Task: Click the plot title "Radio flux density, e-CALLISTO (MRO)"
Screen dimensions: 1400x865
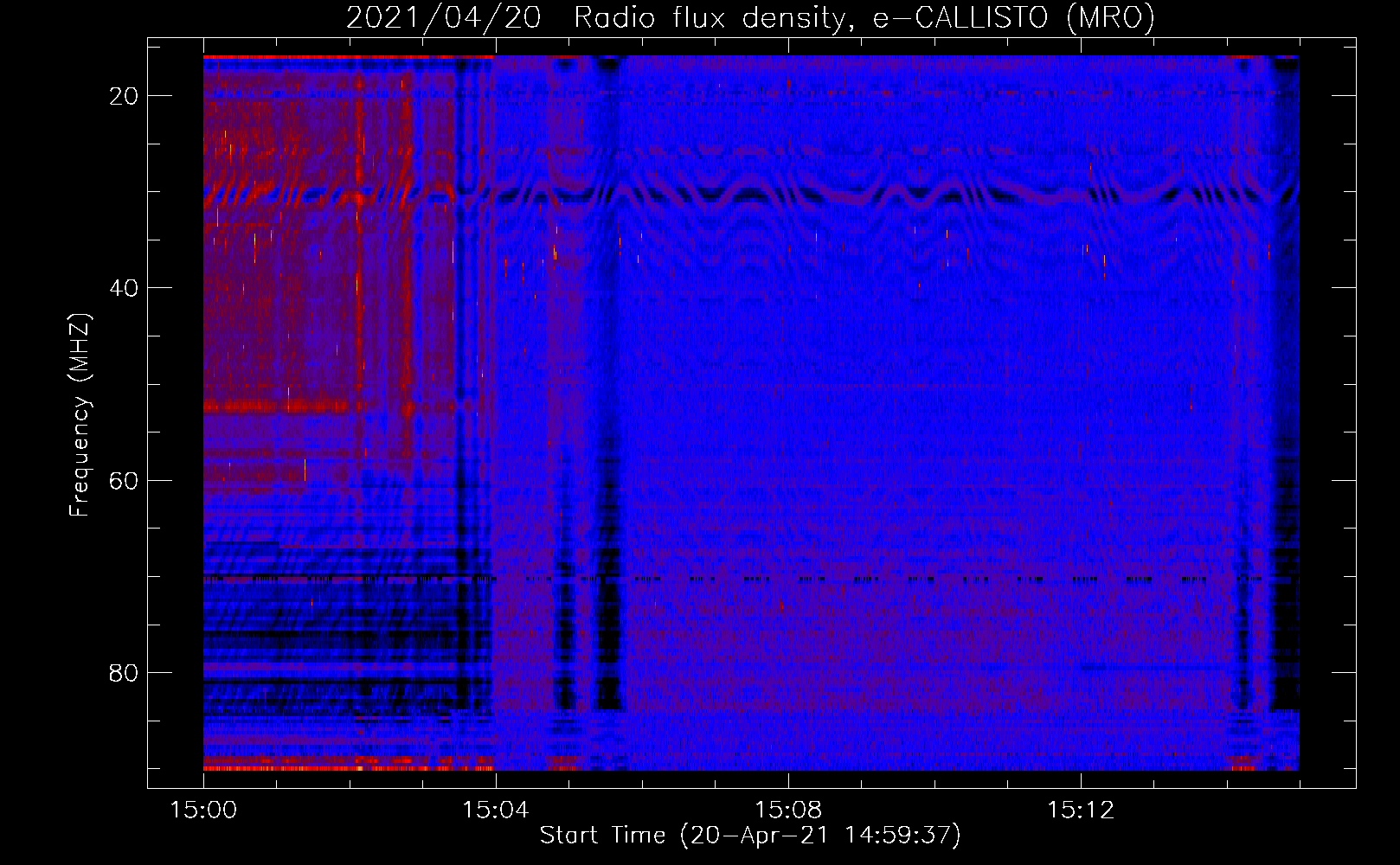Action: click(x=864, y=17)
